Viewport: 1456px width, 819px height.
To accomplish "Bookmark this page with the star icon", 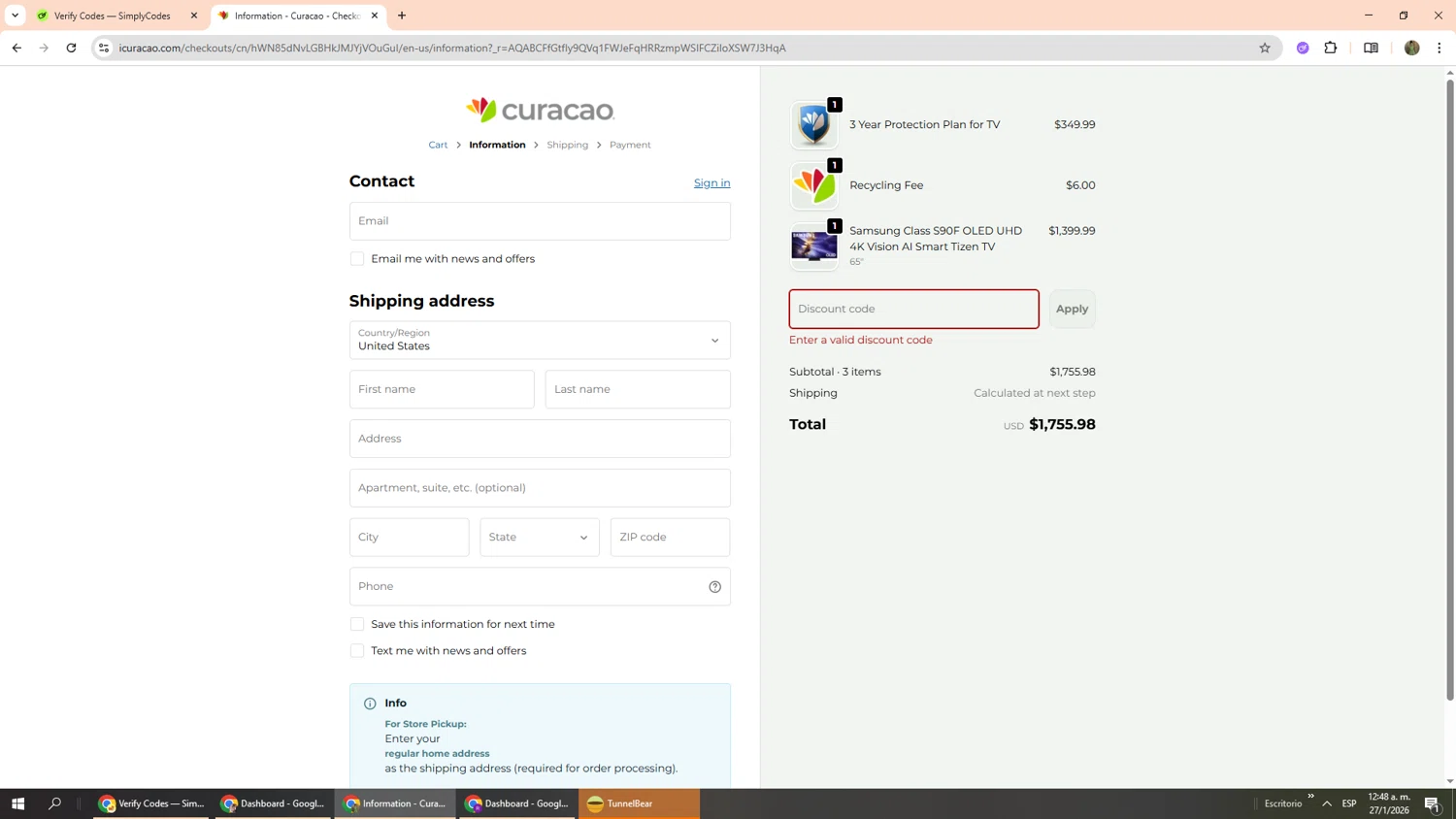I will (x=1264, y=48).
